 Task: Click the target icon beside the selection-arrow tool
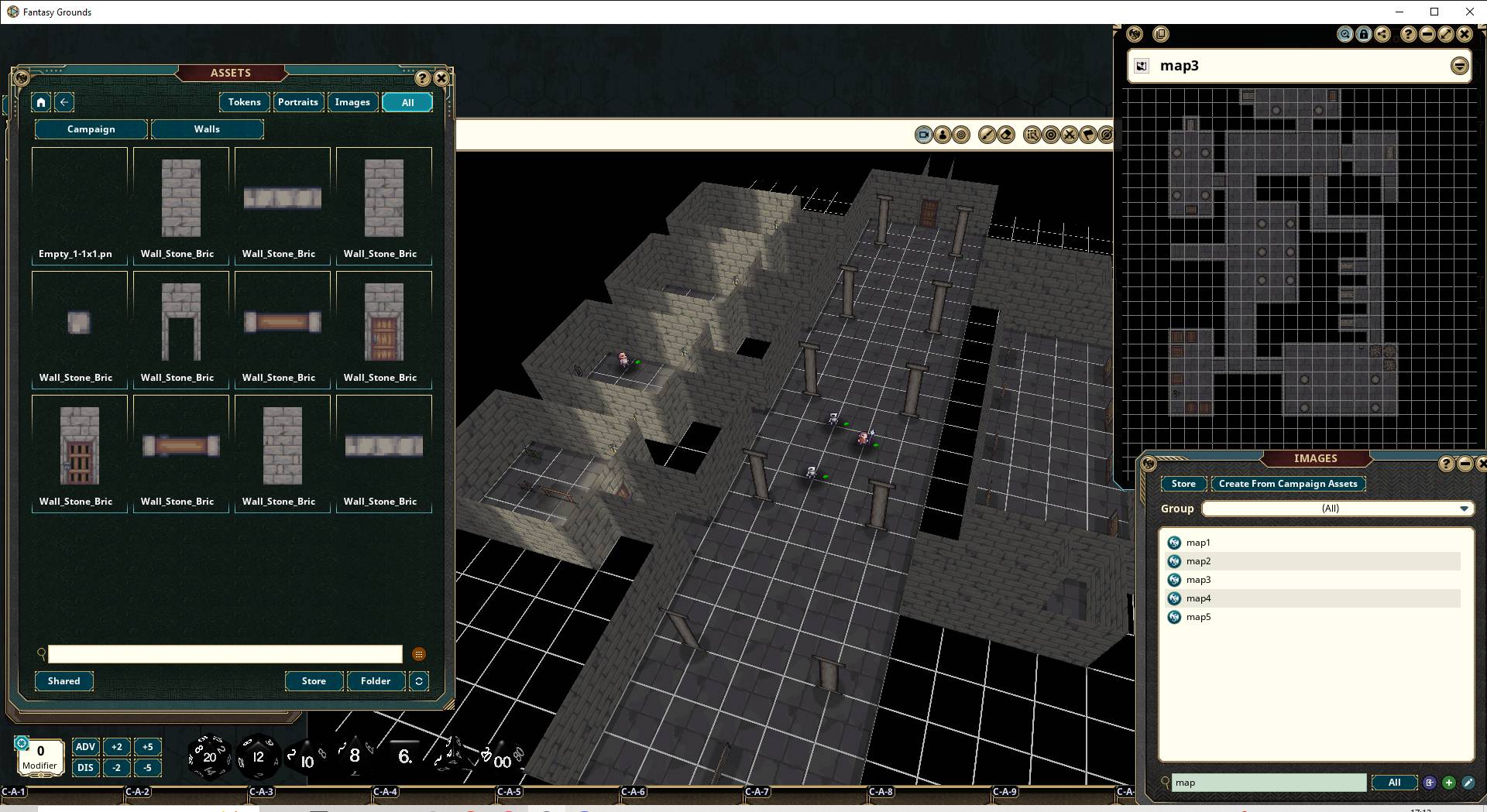1051,135
